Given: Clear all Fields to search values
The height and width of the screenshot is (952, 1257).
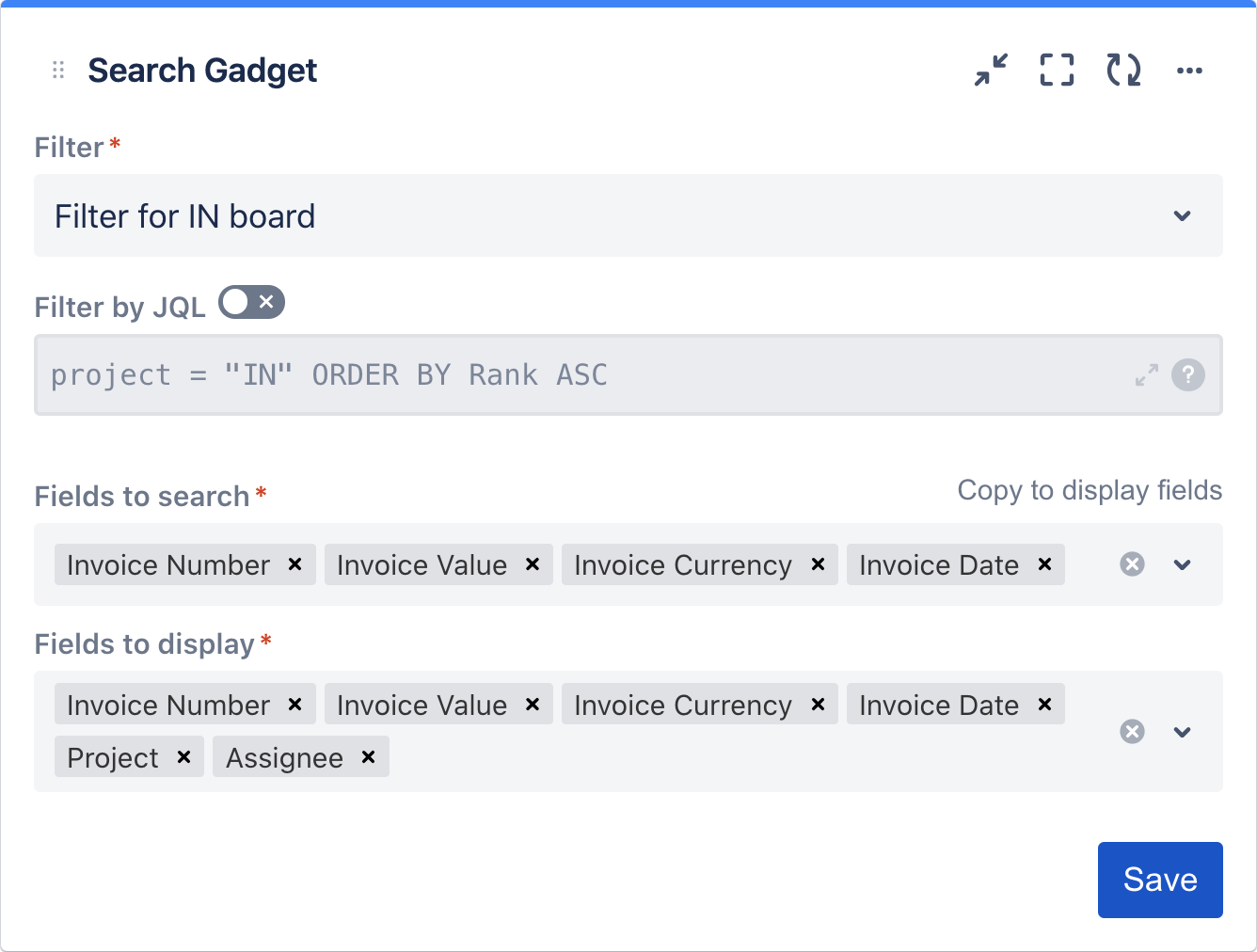Looking at the screenshot, I should 1133,564.
